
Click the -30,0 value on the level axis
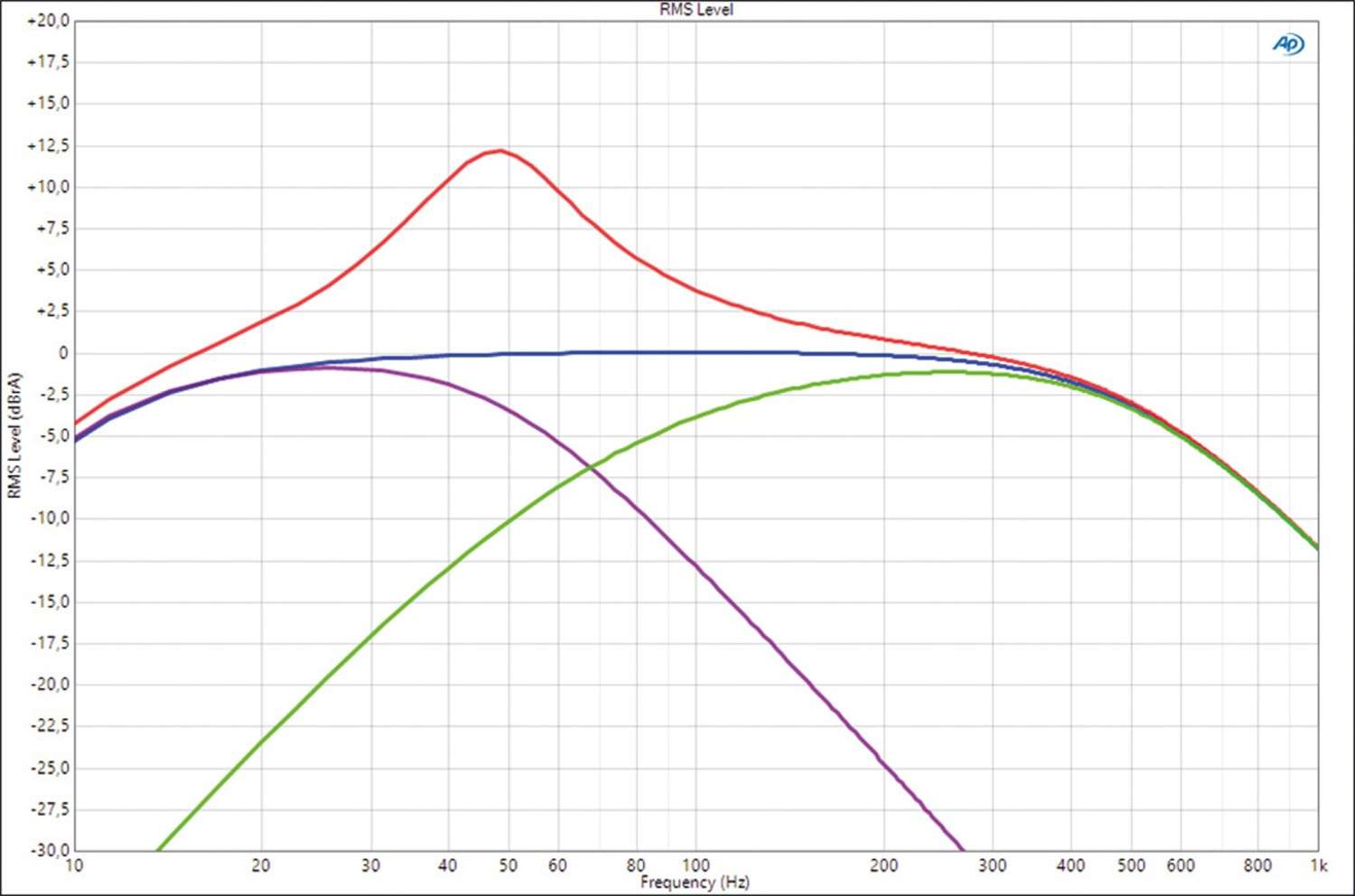[50, 850]
